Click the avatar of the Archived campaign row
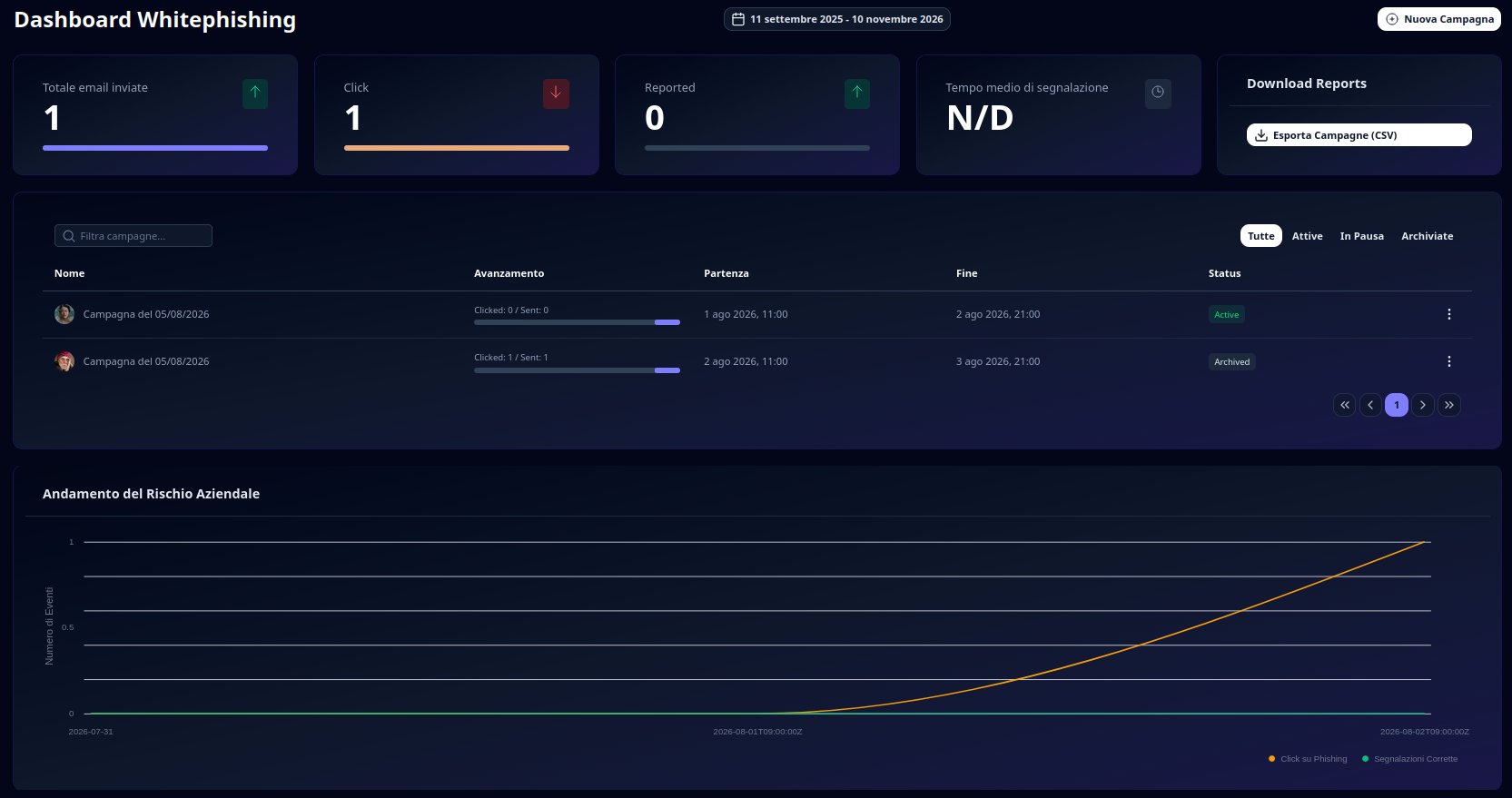The width and height of the screenshot is (1512, 798). (64, 361)
